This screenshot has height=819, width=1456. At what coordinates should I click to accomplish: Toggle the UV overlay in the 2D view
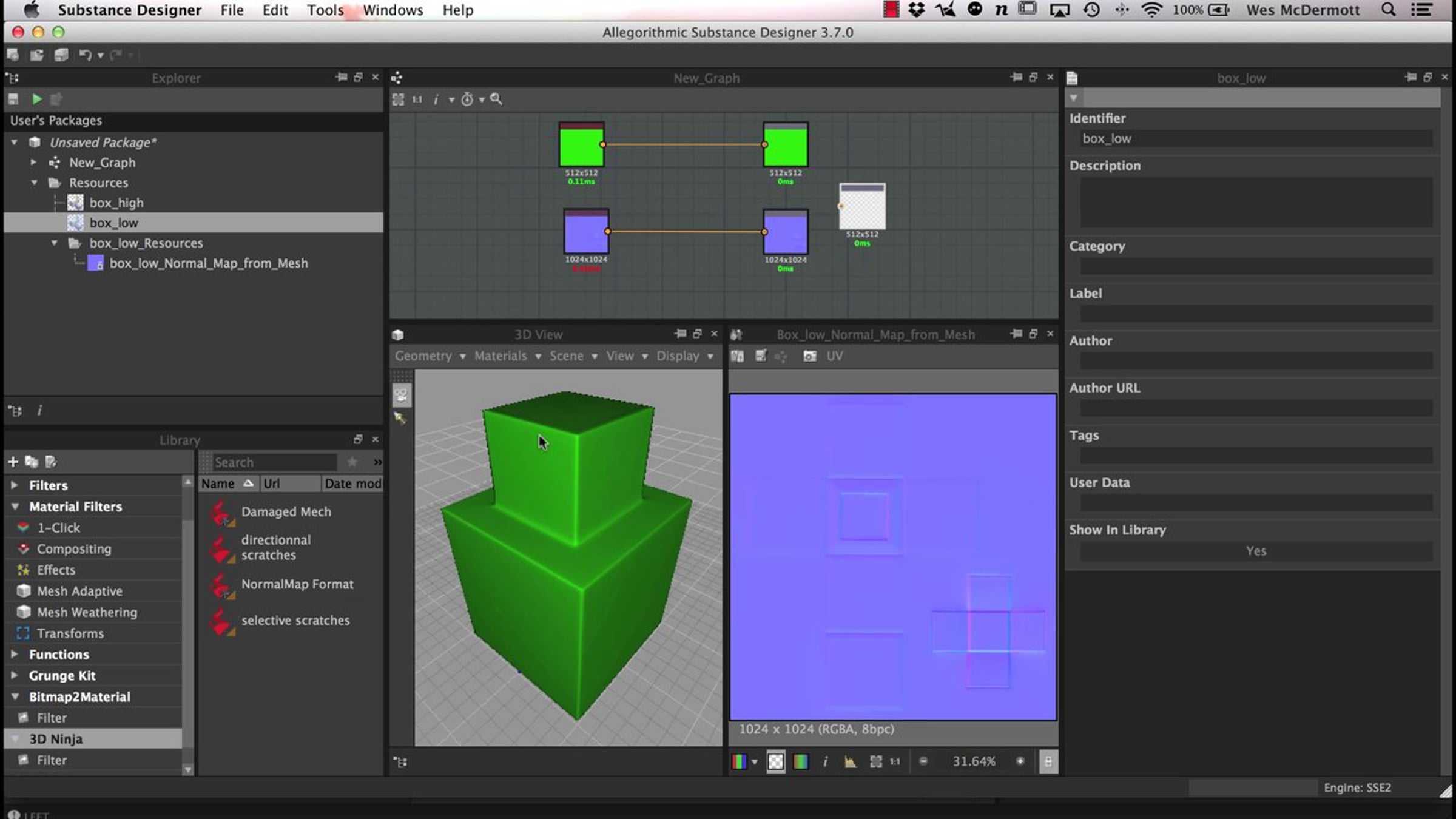[835, 356]
